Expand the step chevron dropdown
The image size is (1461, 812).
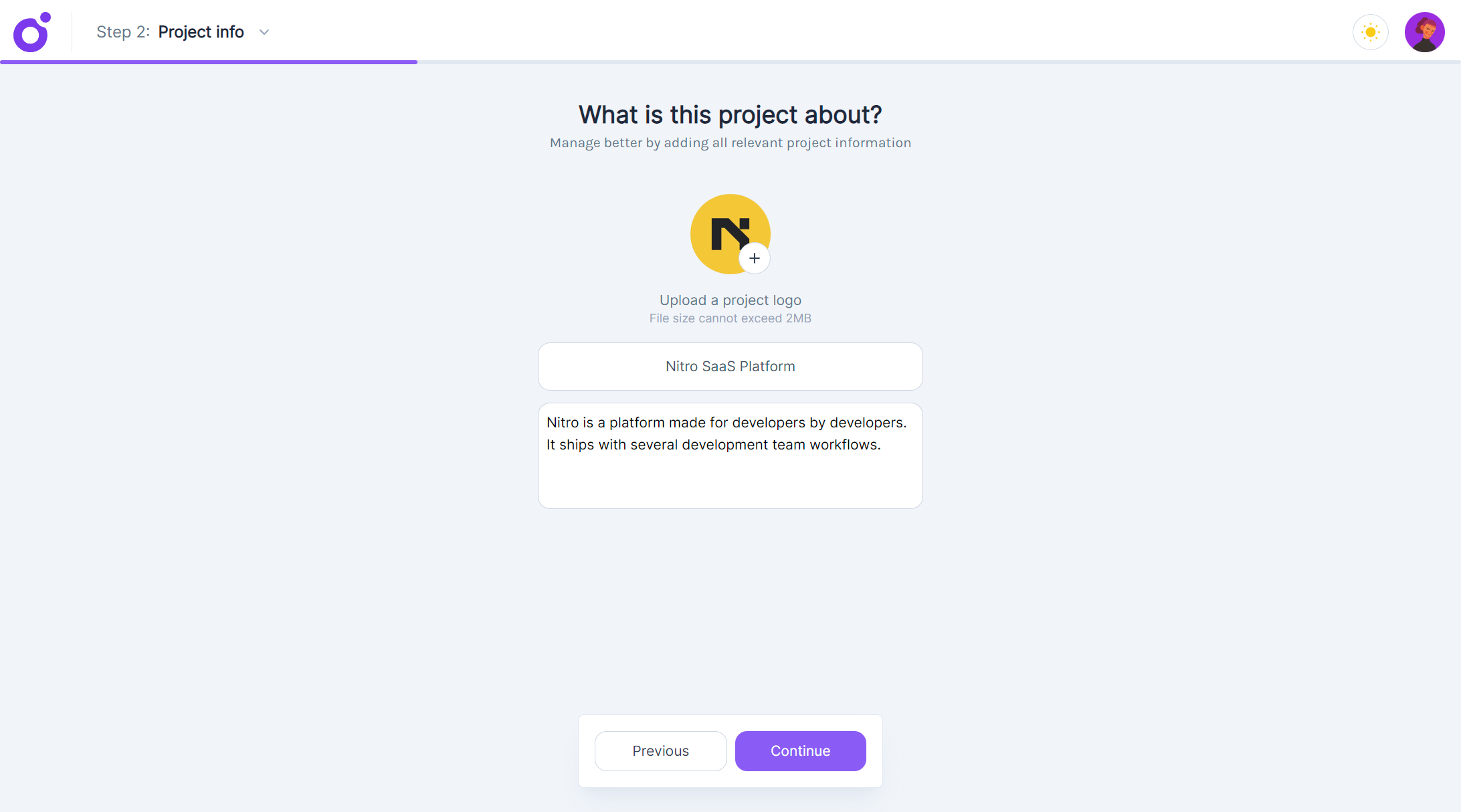point(264,32)
